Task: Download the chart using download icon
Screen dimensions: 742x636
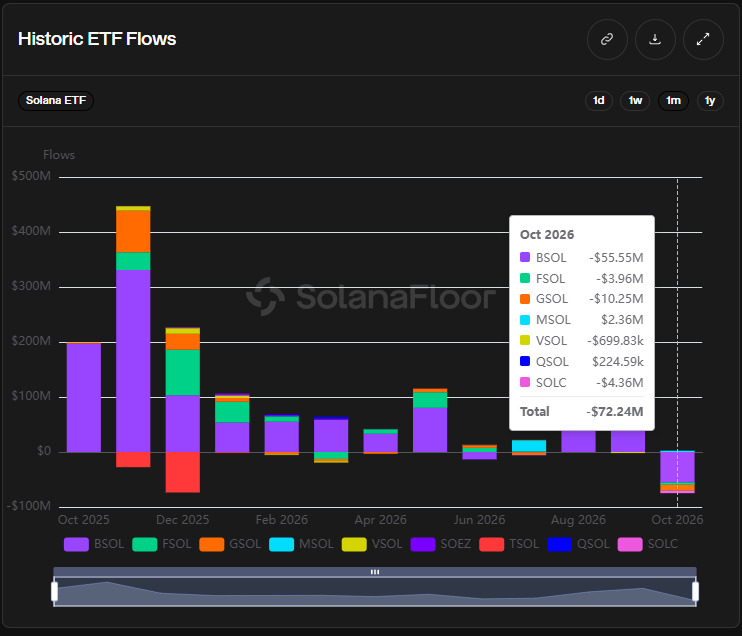Action: (x=655, y=39)
